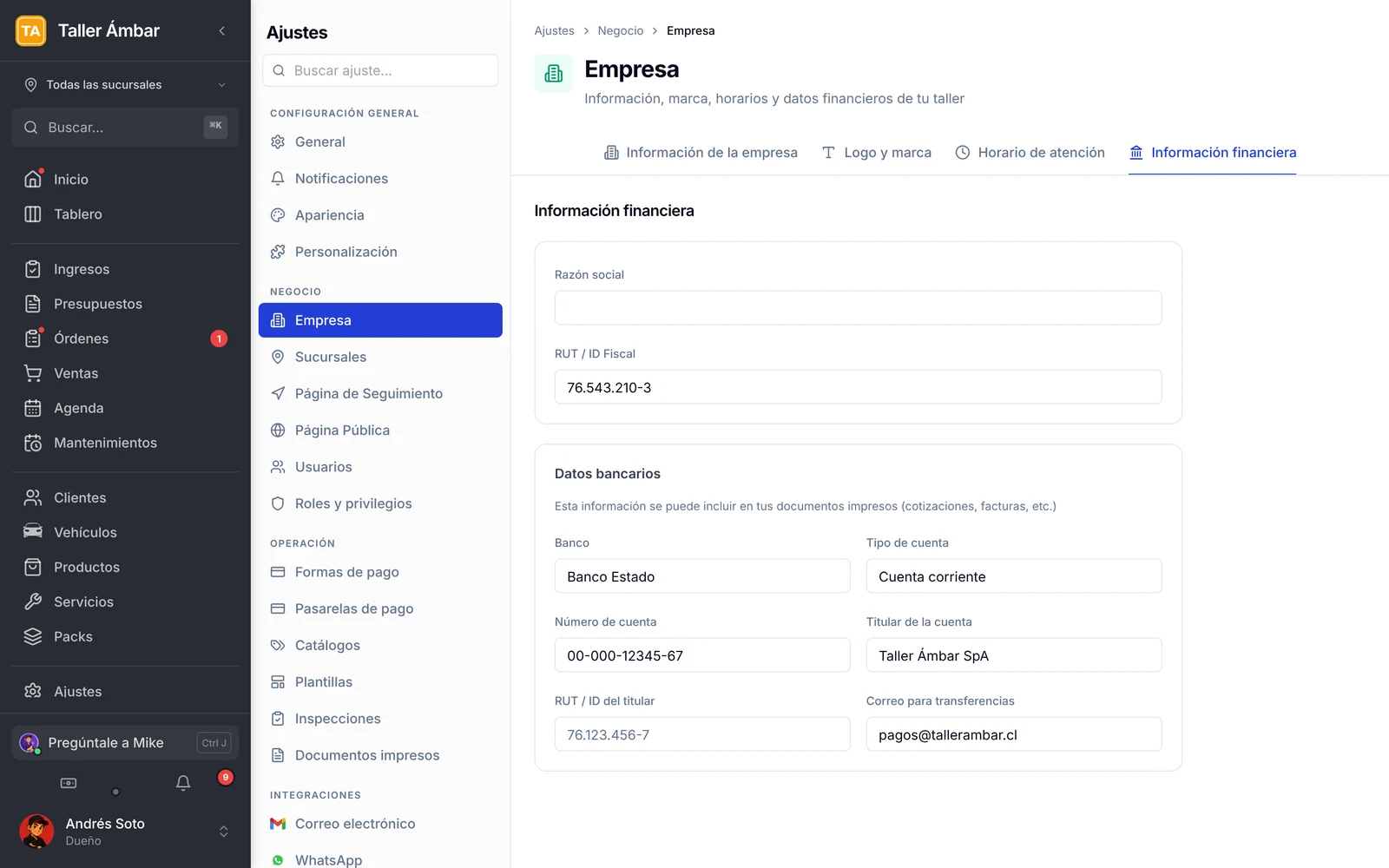
Task: Open Sucursales settings page
Action: [380, 357]
